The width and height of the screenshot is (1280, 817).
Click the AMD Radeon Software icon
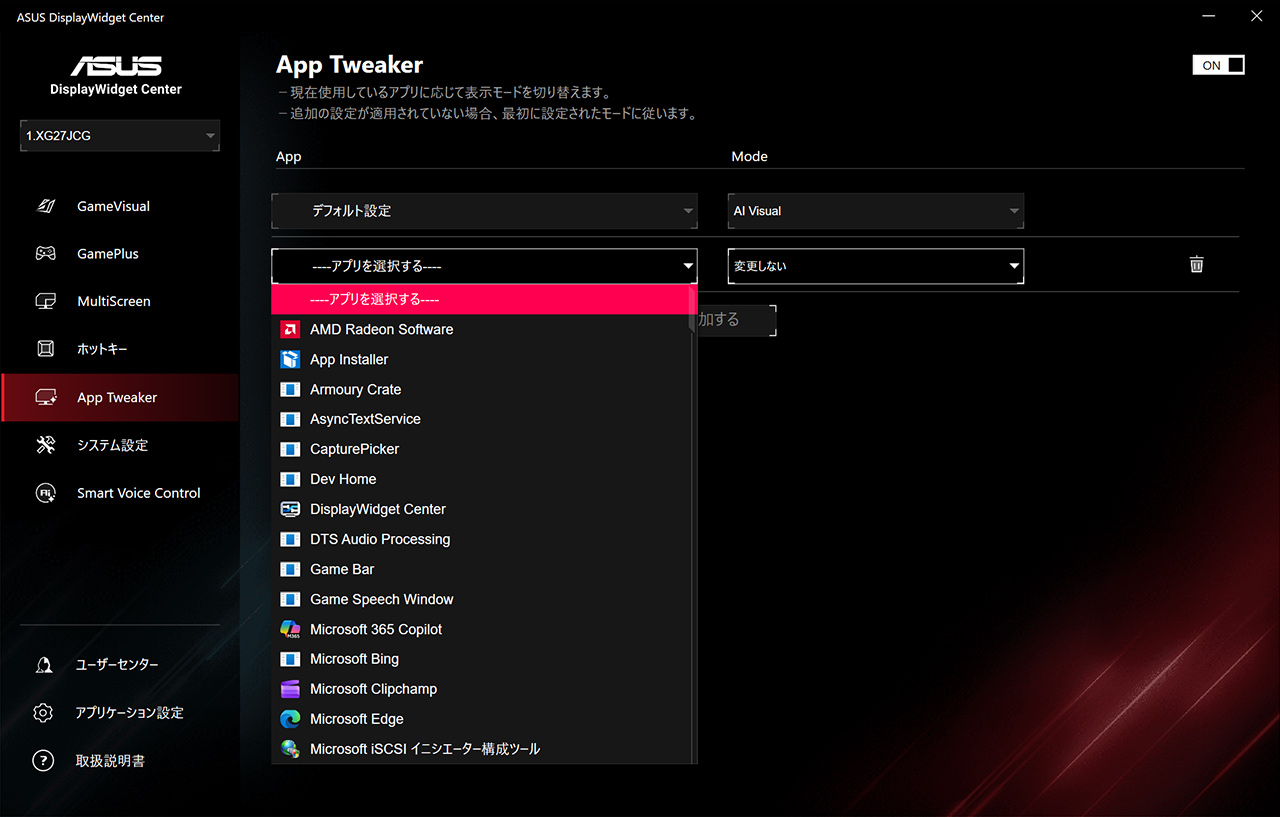[x=290, y=329]
